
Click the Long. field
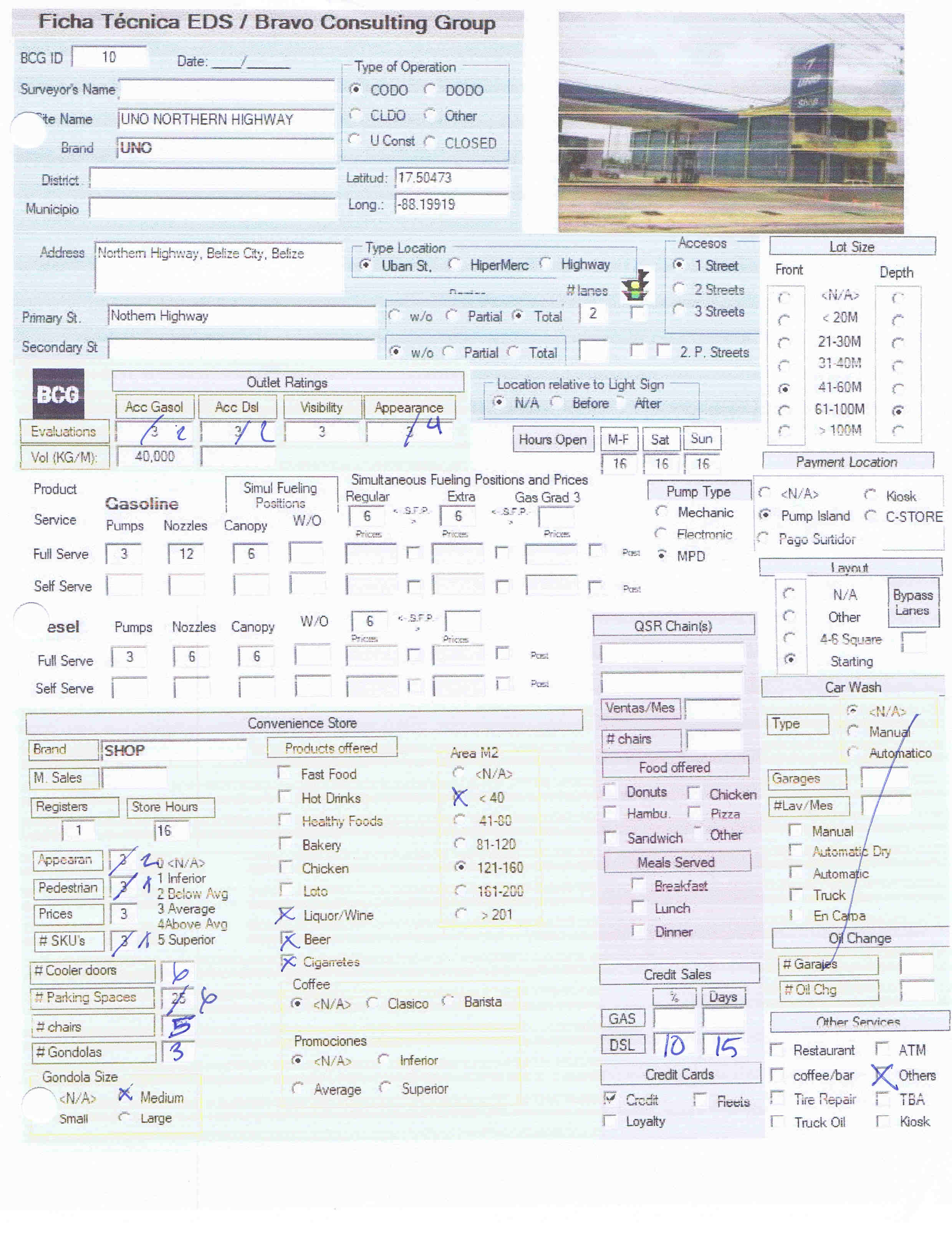pyautogui.click(x=452, y=205)
